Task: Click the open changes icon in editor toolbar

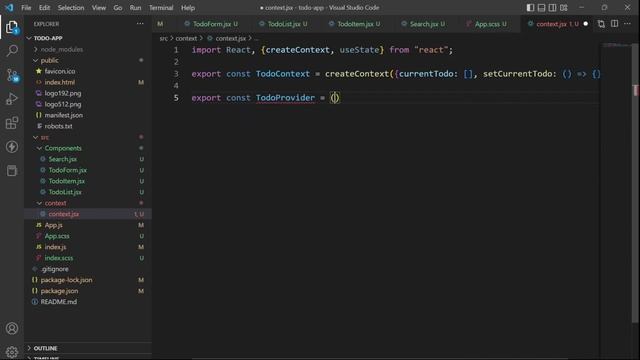Action: pyautogui.click(x=601, y=24)
